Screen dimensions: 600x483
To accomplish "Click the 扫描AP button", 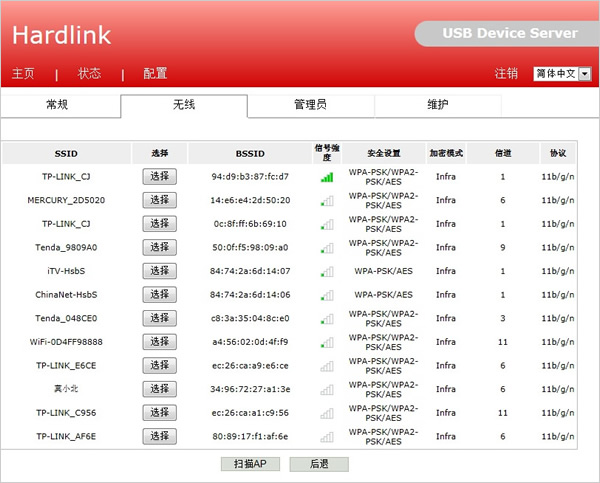I will [250, 464].
